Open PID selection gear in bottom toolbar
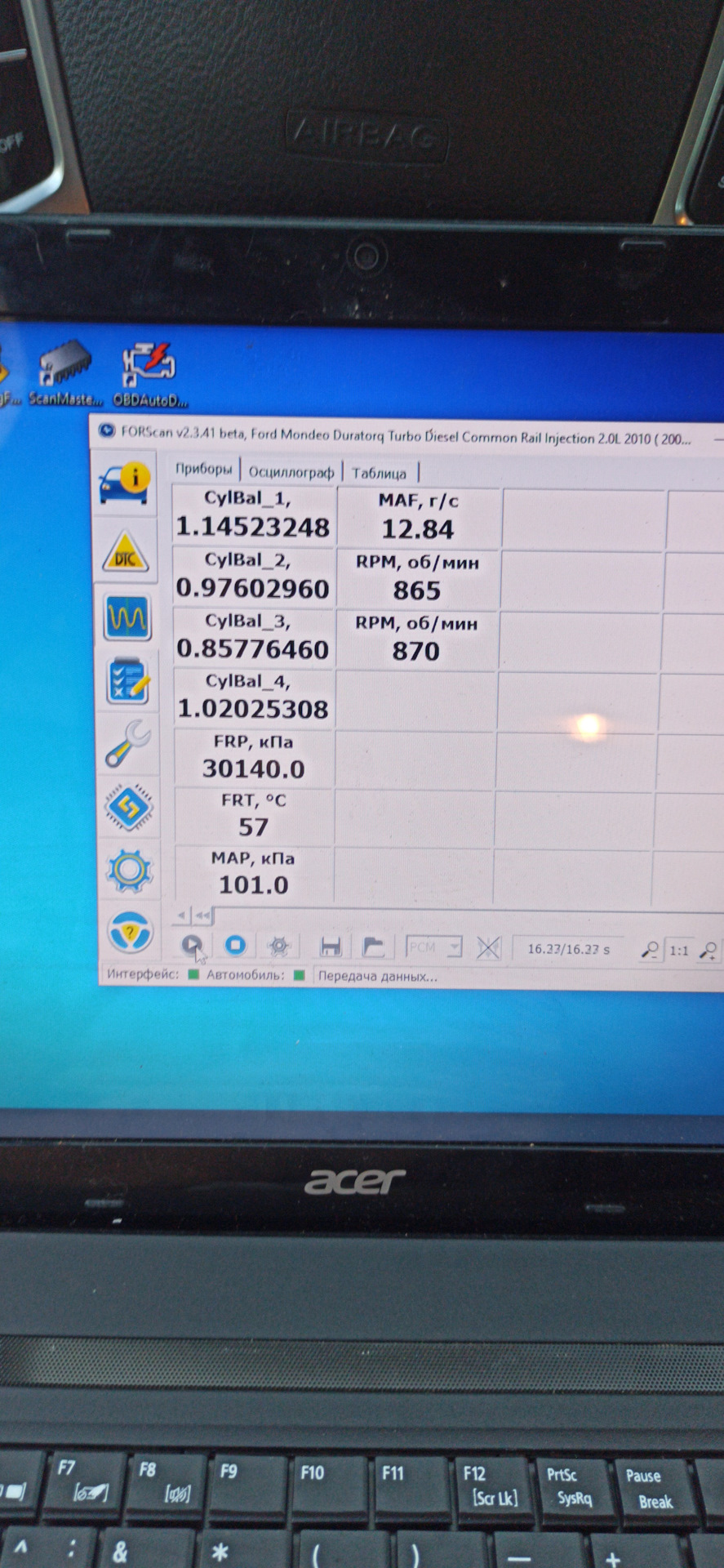Screen dimensions: 724x1568 pos(279,947)
